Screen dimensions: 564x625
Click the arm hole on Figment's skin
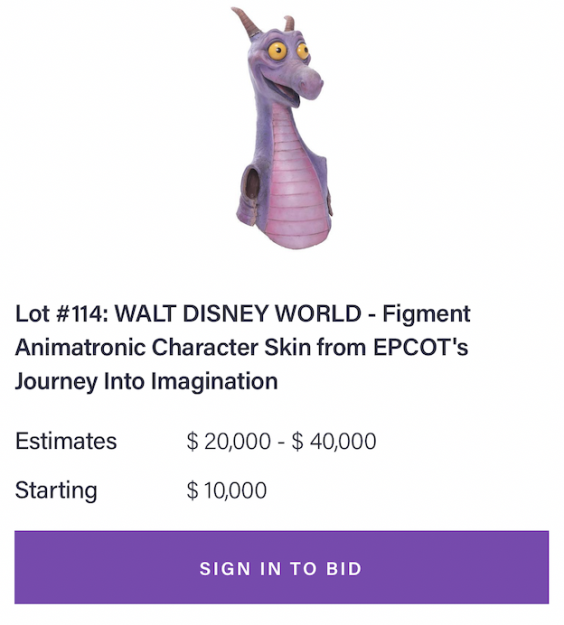pyautogui.click(x=252, y=183)
